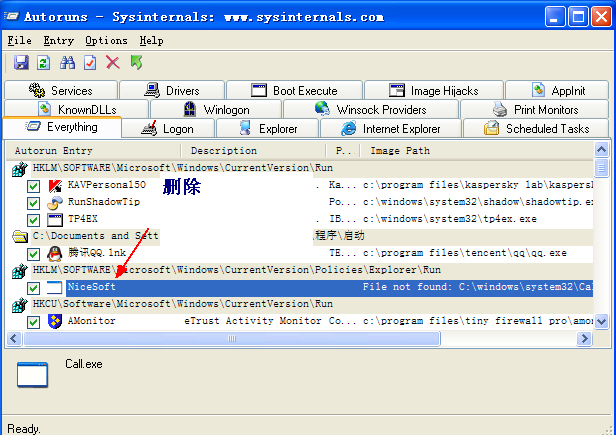Open Find with the binoculars icon
The image size is (616, 435).
[67, 62]
